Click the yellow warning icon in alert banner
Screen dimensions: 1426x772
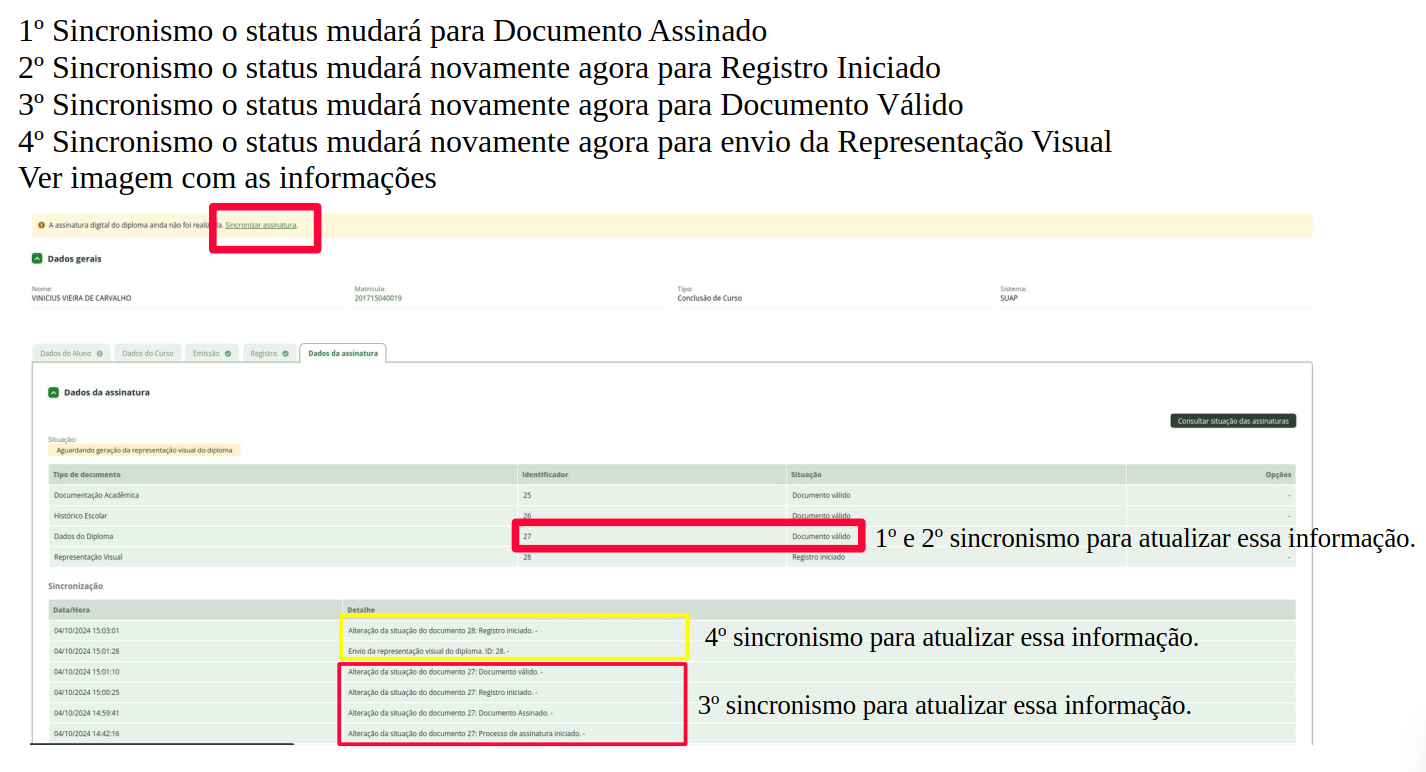41,225
